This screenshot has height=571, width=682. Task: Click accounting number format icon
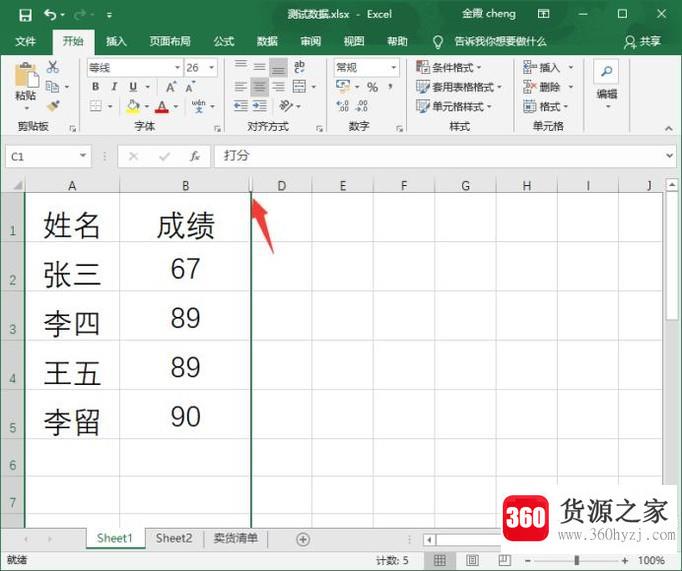343,86
